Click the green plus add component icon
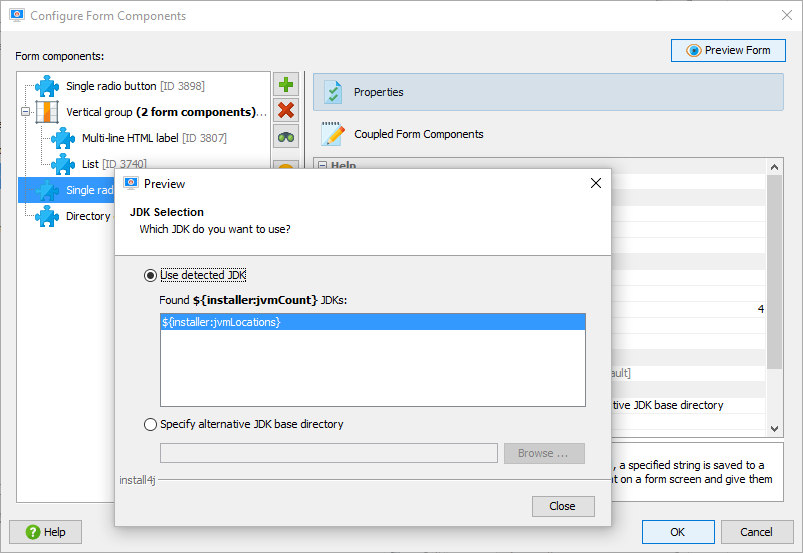The image size is (803, 553). (x=286, y=84)
